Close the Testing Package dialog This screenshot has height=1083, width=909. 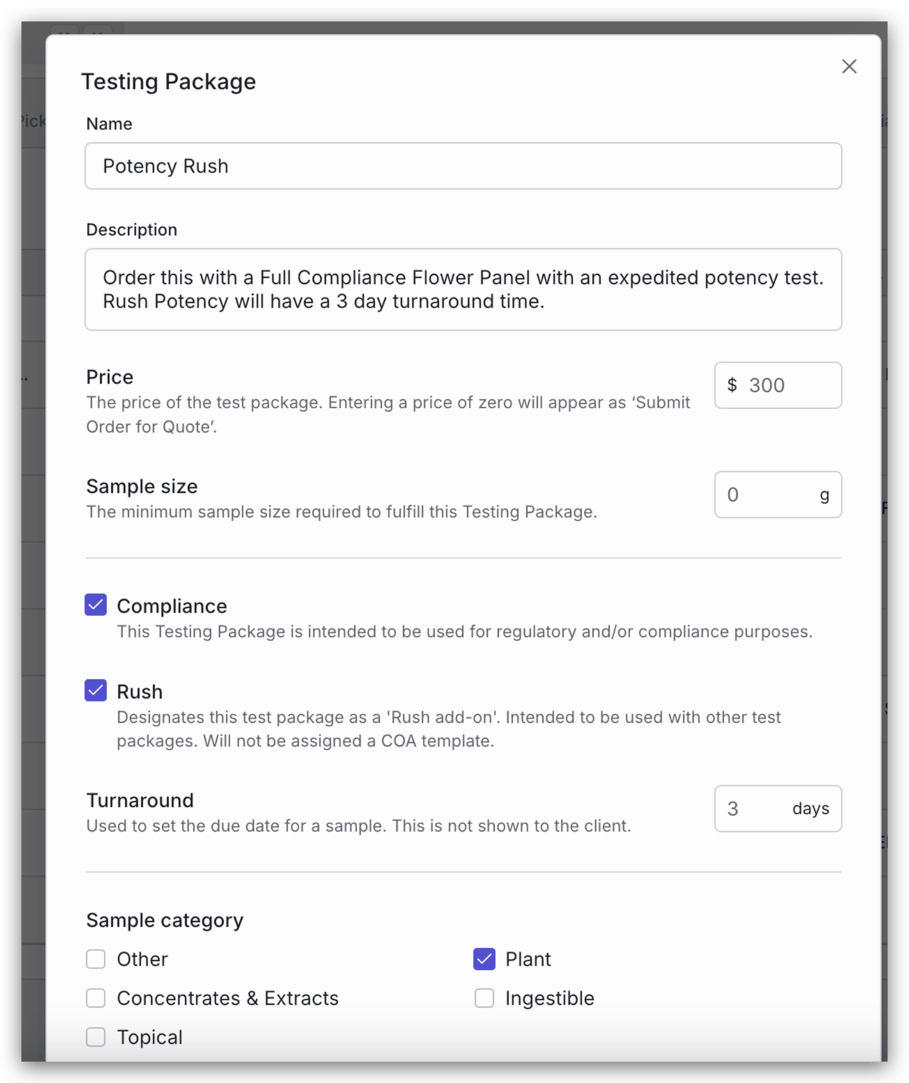point(848,66)
